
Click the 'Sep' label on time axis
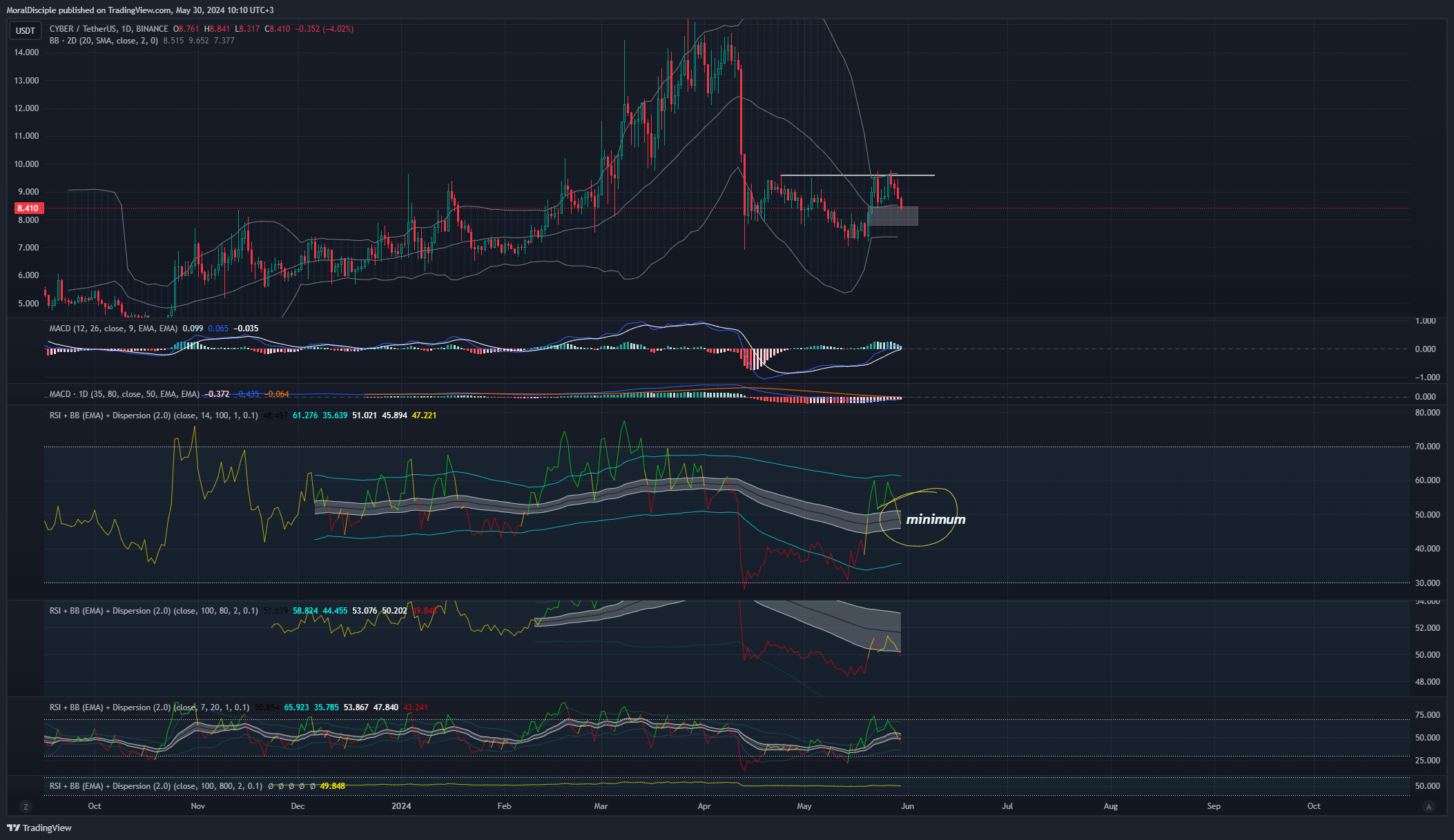1214,806
